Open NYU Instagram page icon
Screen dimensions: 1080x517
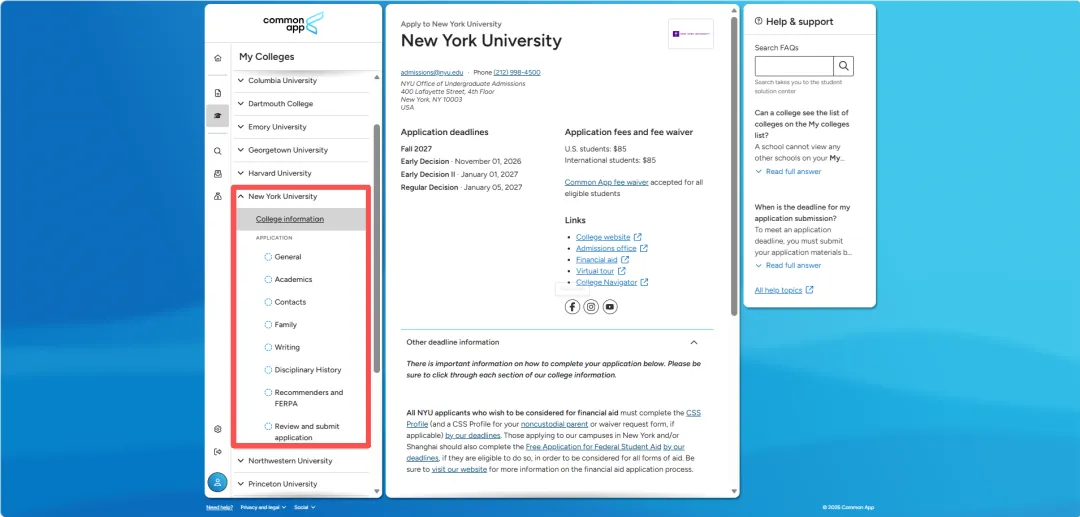[x=591, y=307]
